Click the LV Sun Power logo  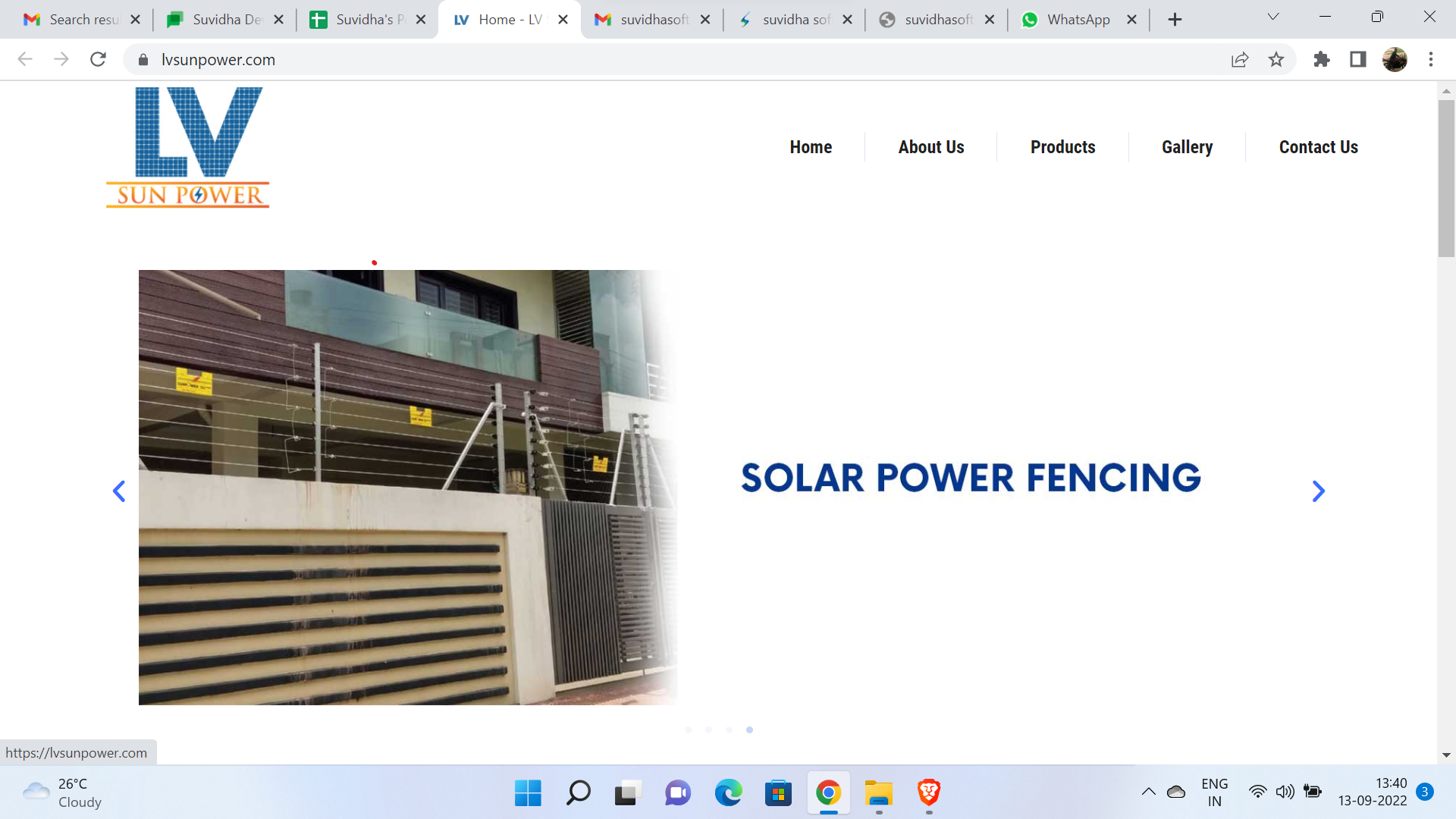(x=187, y=147)
